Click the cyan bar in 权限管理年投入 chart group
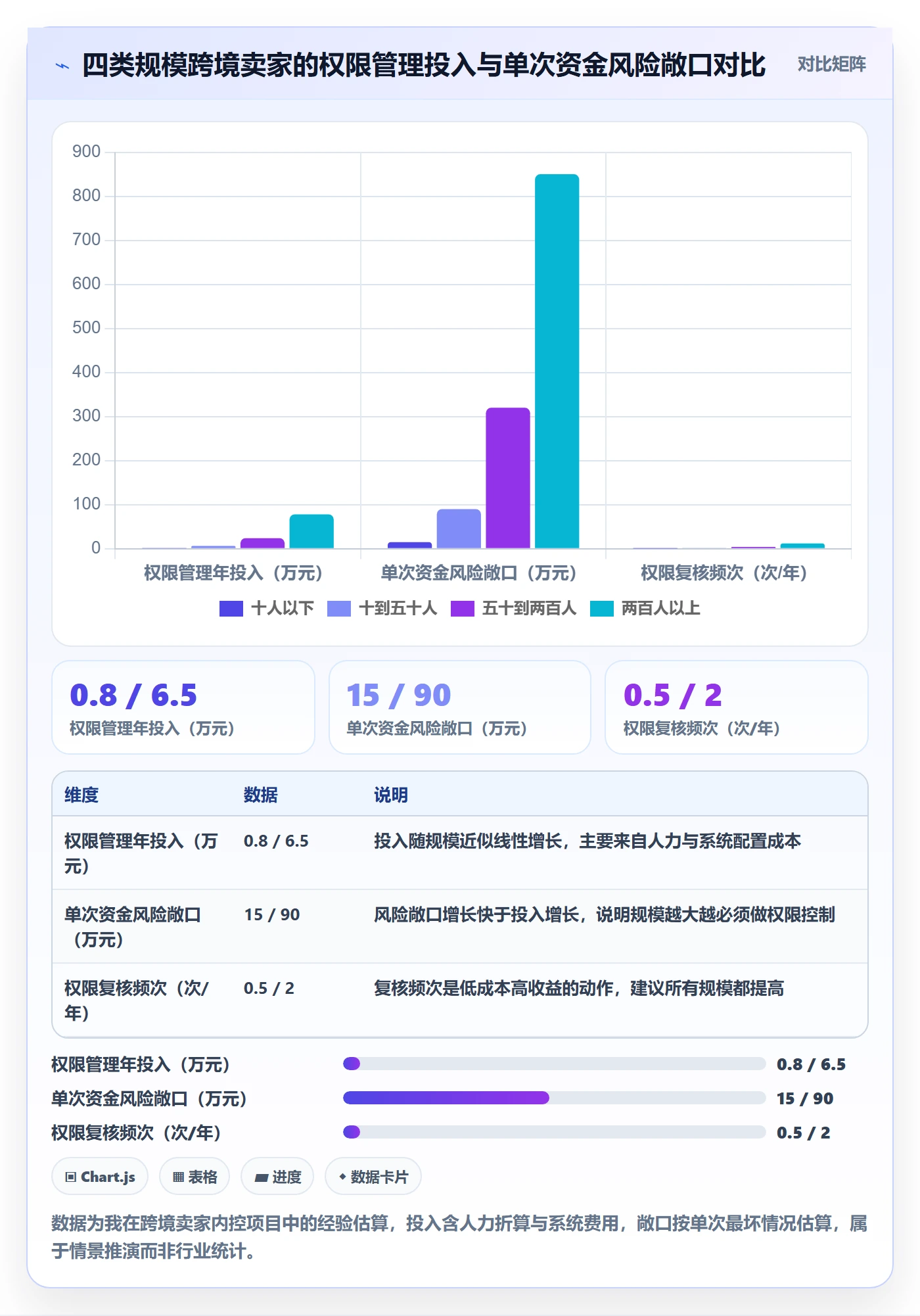This screenshot has height=1316, width=920. [311, 531]
